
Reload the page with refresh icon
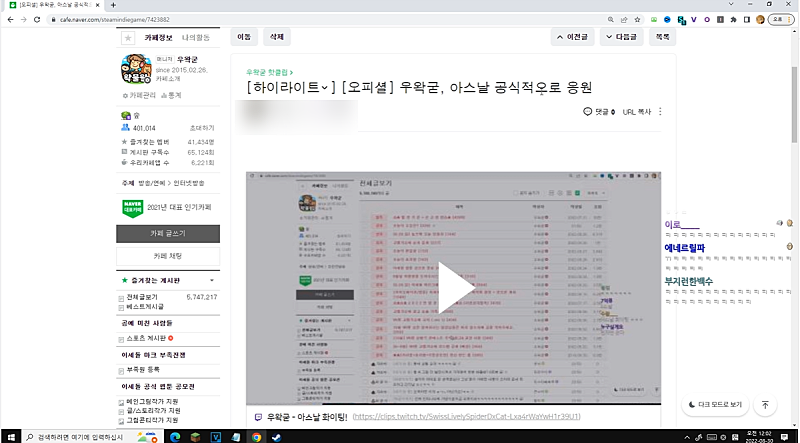[x=37, y=19]
